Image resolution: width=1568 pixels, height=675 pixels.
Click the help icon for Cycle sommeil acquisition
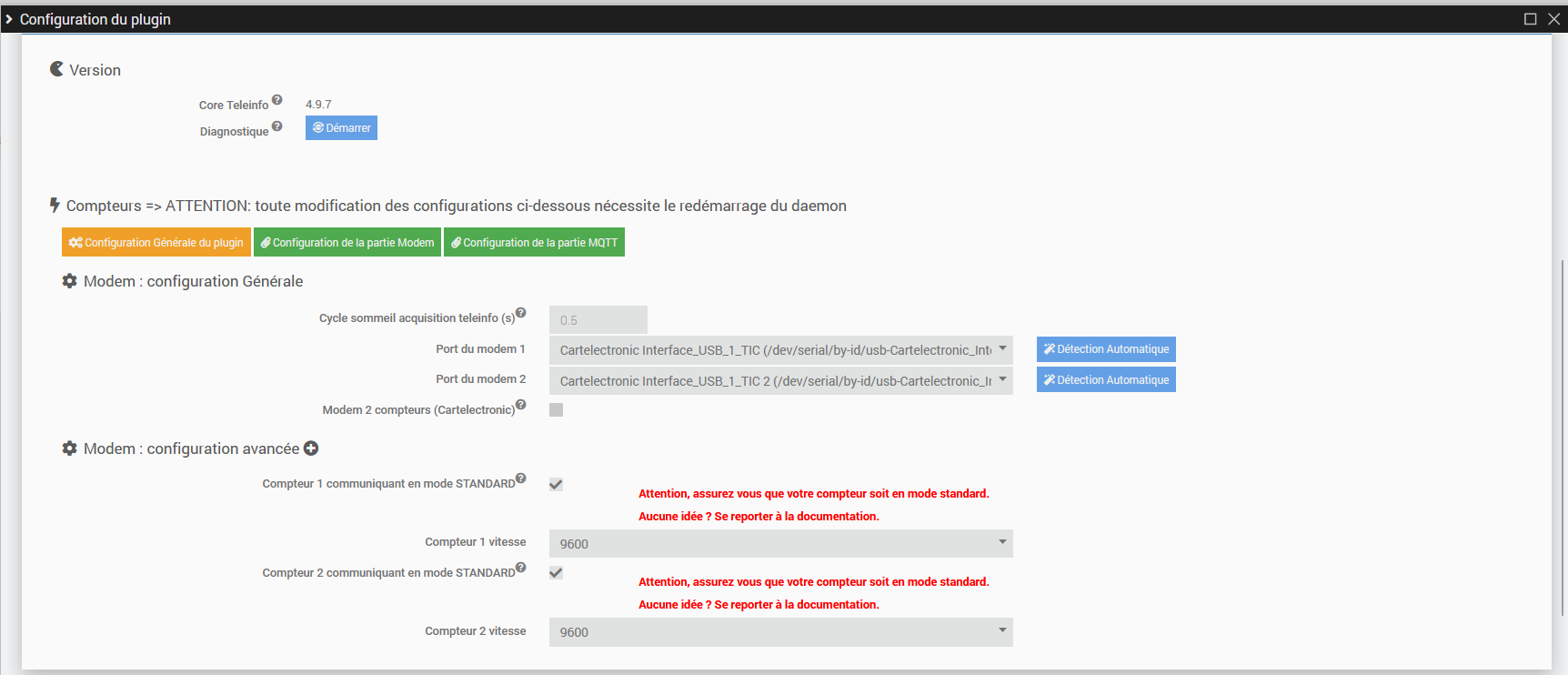point(521,313)
